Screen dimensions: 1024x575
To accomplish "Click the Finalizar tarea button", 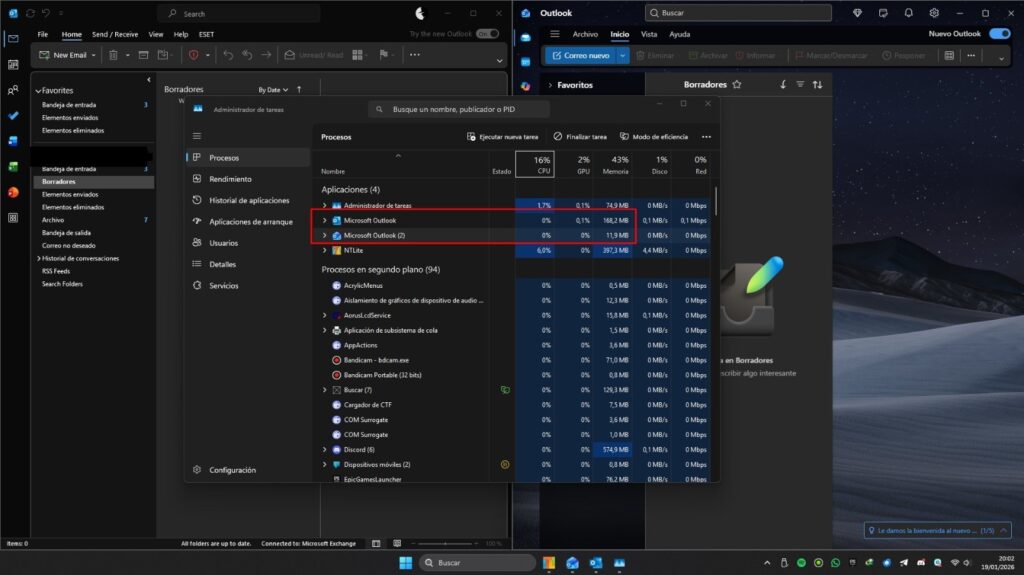I will (580, 136).
